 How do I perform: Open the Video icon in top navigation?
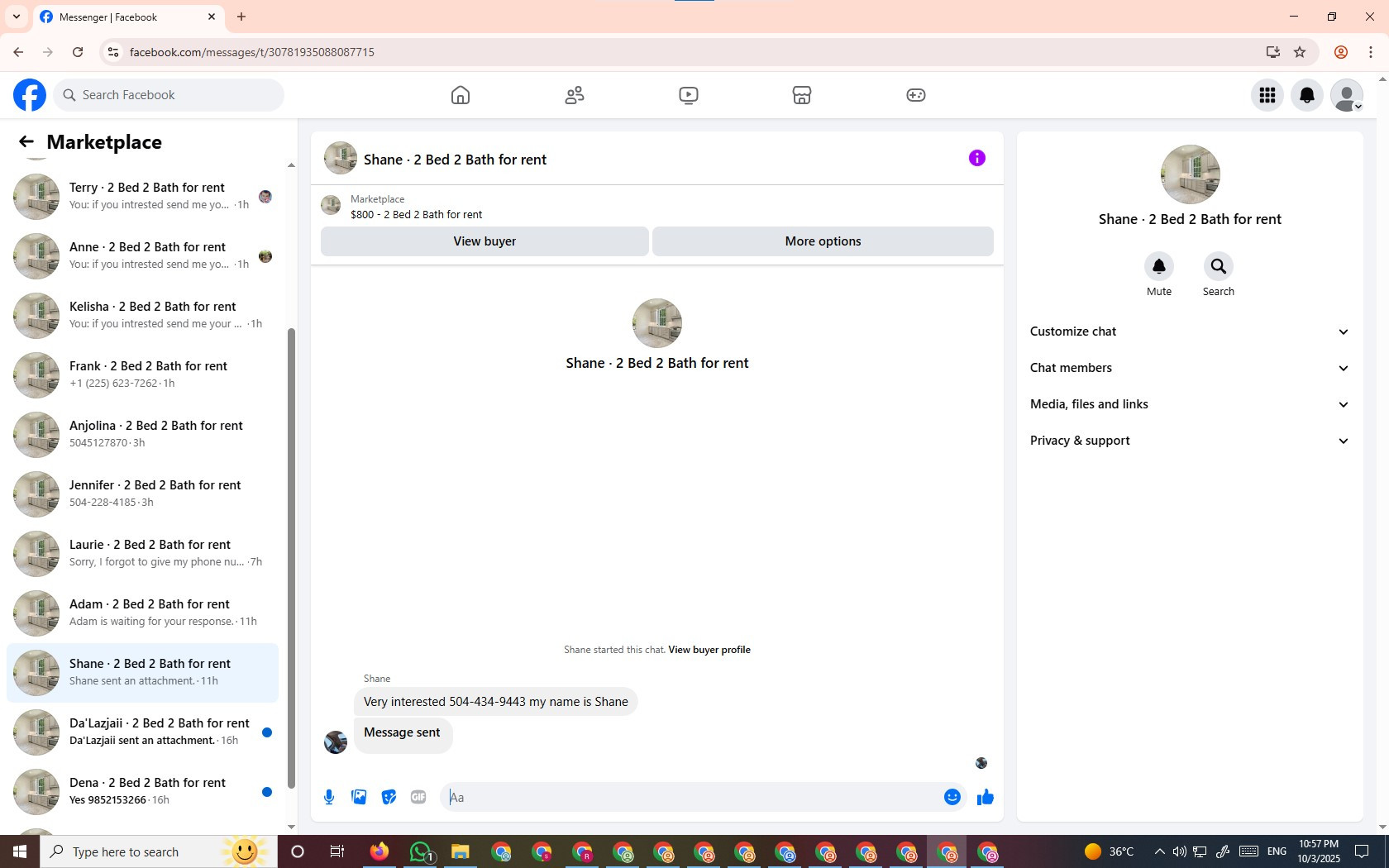pos(689,95)
